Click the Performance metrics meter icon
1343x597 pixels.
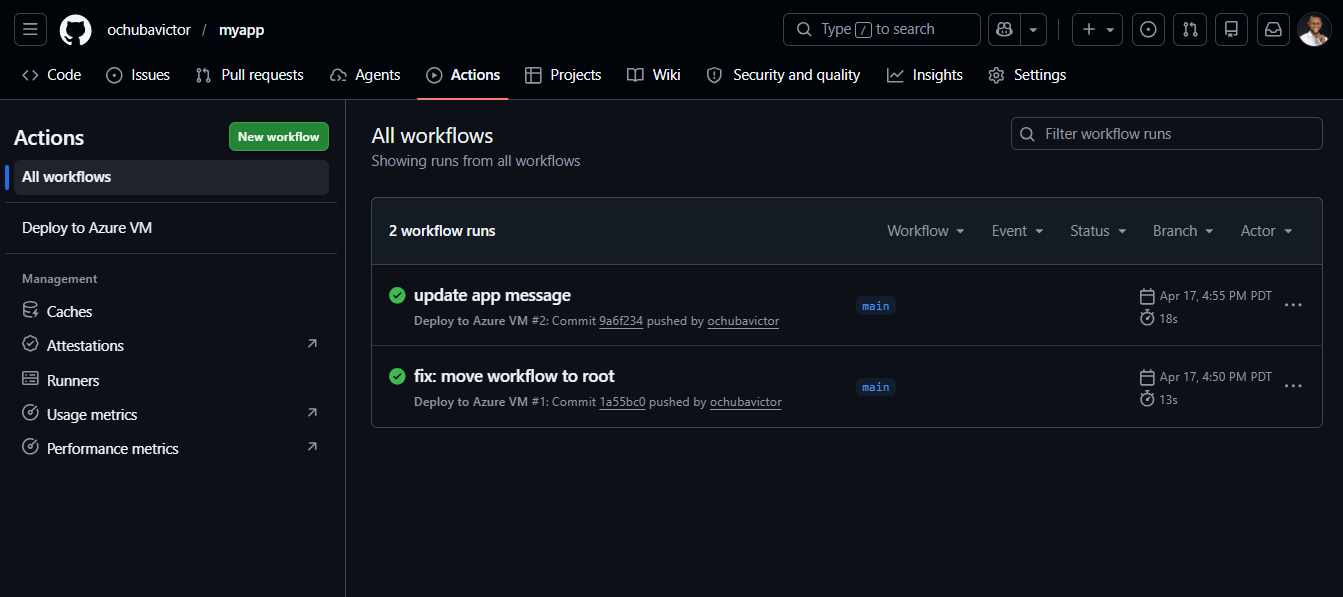pyautogui.click(x=30, y=448)
